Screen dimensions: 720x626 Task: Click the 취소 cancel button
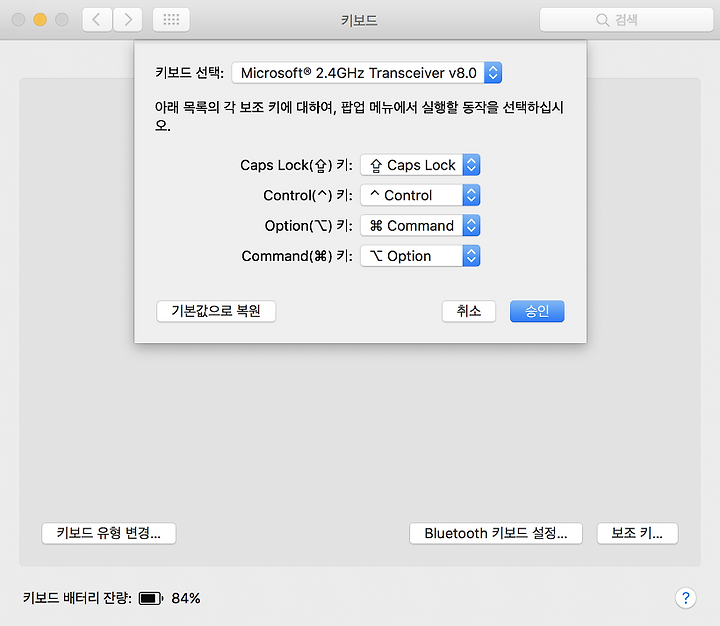coord(469,311)
